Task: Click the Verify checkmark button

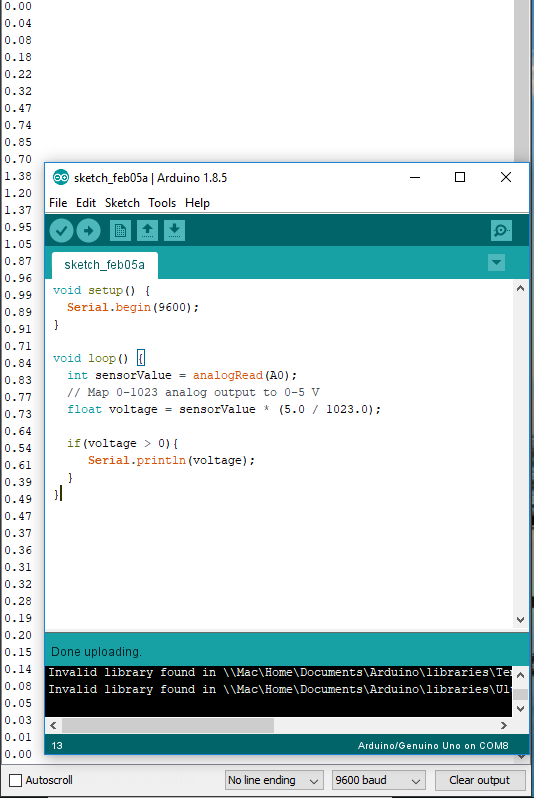Action: point(62,231)
